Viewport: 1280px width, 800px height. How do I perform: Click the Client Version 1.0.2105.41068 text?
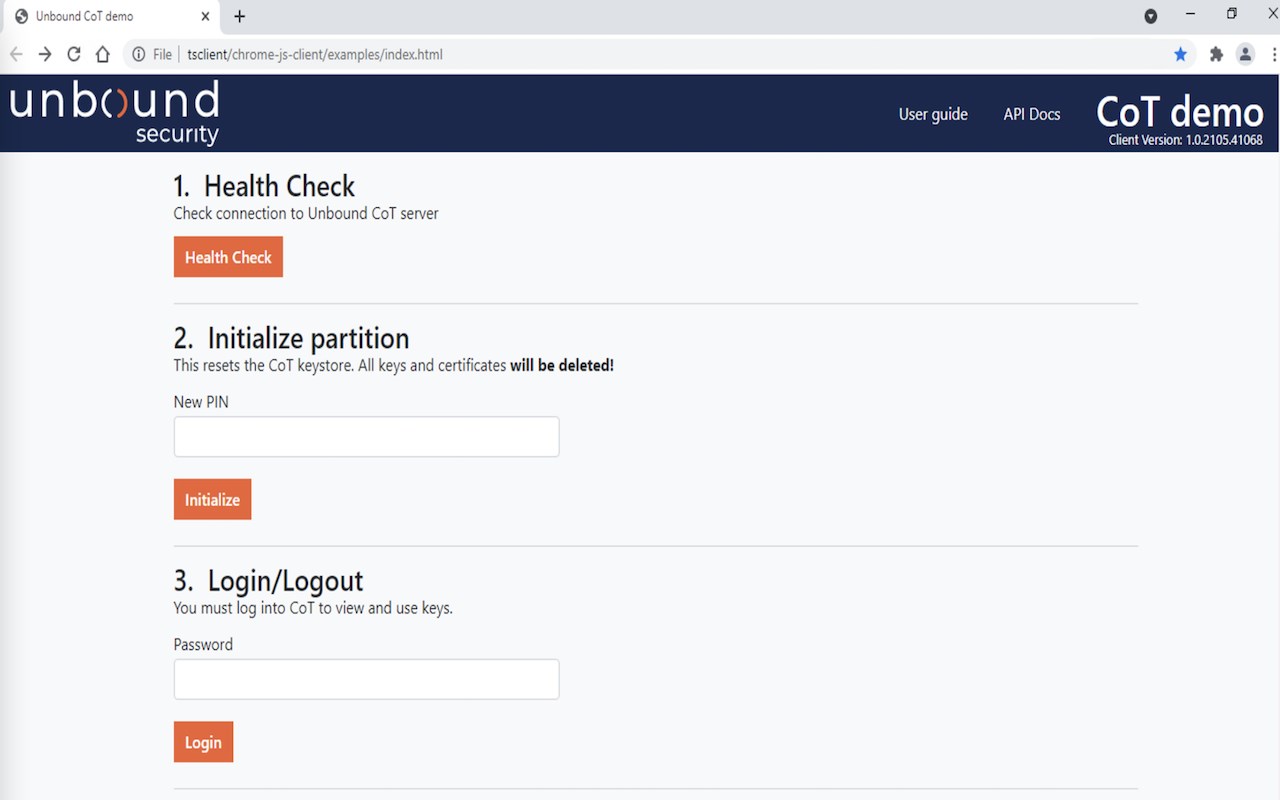click(x=1185, y=140)
